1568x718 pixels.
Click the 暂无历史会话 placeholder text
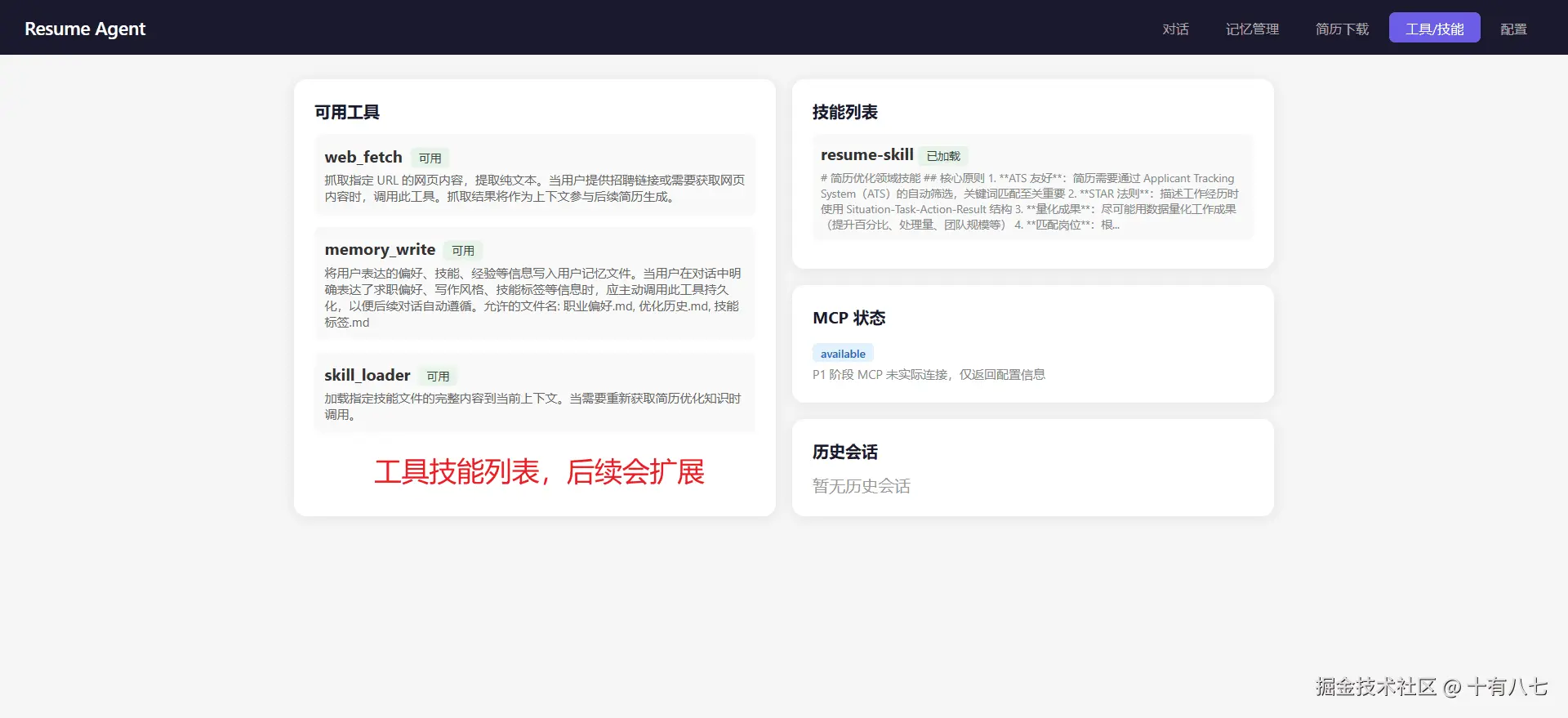click(x=861, y=486)
